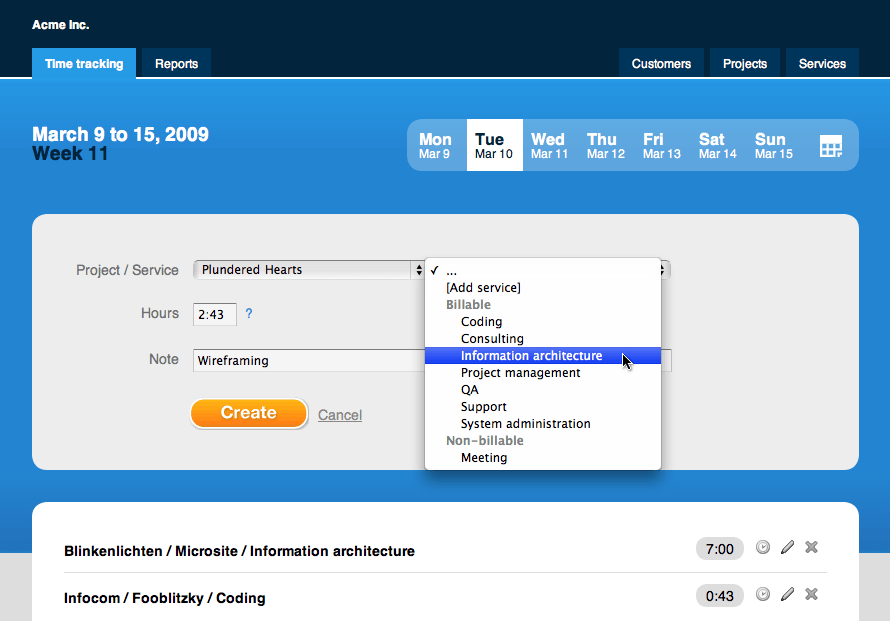Start timer for Infocom Fooblitzky Coding entry

[763, 594]
